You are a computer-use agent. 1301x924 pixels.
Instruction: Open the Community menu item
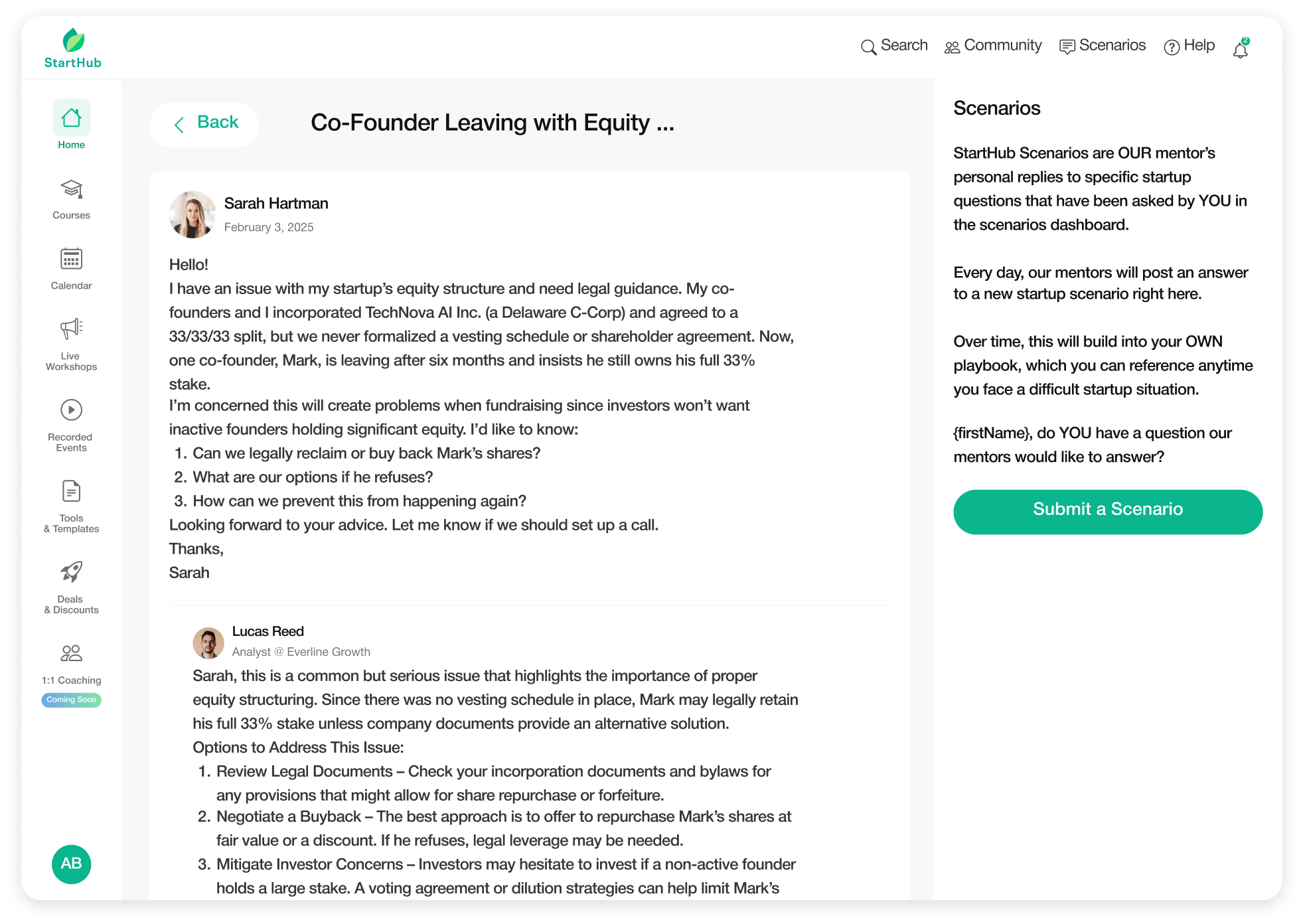[993, 46]
